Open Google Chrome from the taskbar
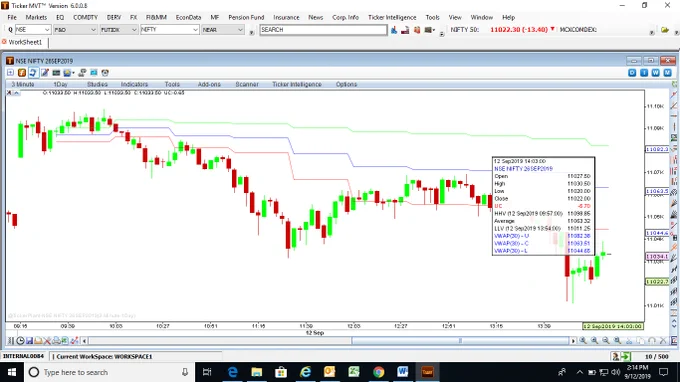 pyautogui.click(x=379, y=372)
